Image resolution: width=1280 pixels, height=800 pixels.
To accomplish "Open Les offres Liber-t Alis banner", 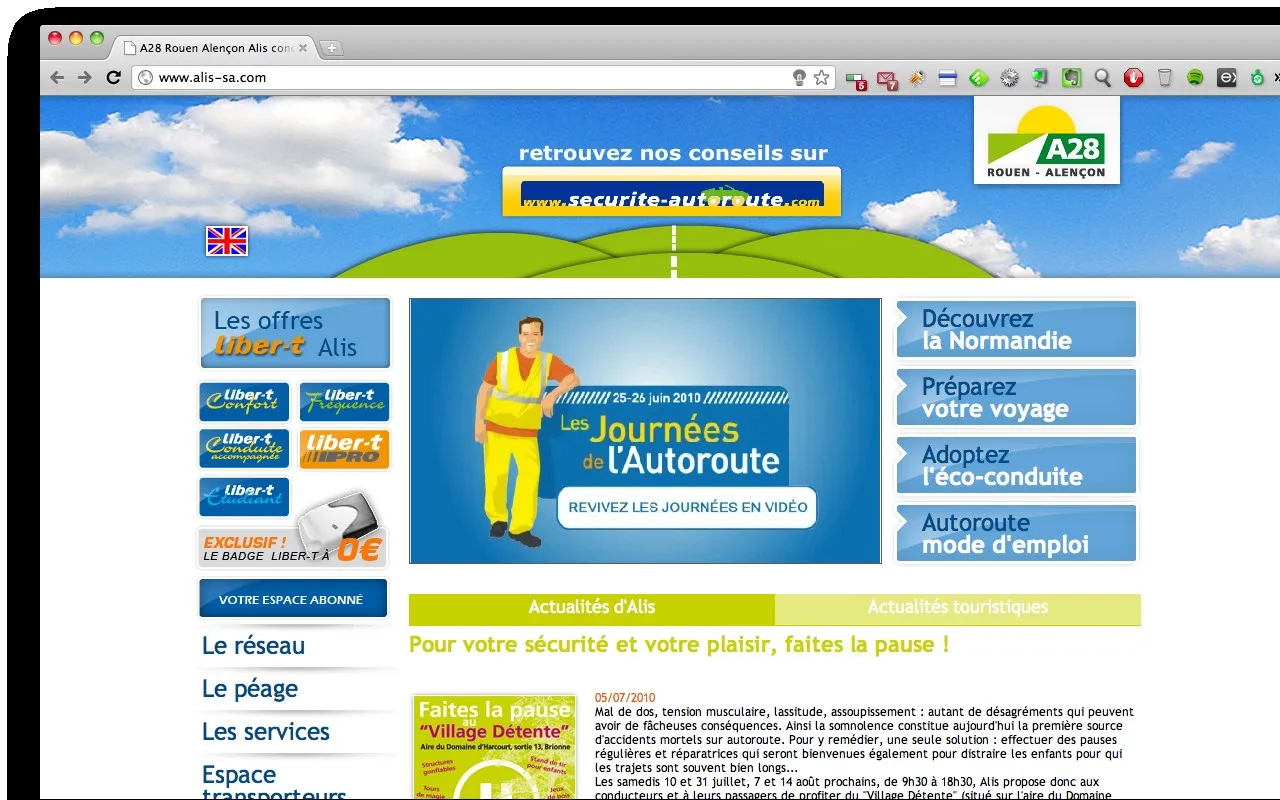I will point(295,333).
